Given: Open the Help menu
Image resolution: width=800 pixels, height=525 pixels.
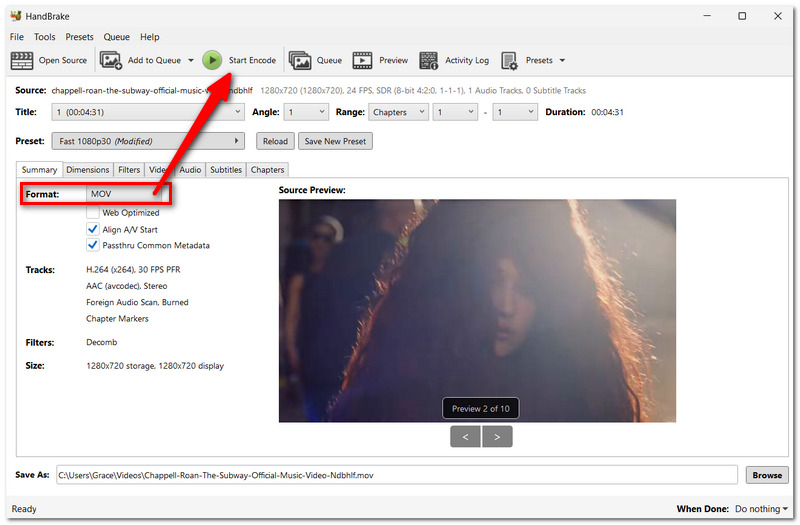Looking at the screenshot, I should pyautogui.click(x=149, y=37).
